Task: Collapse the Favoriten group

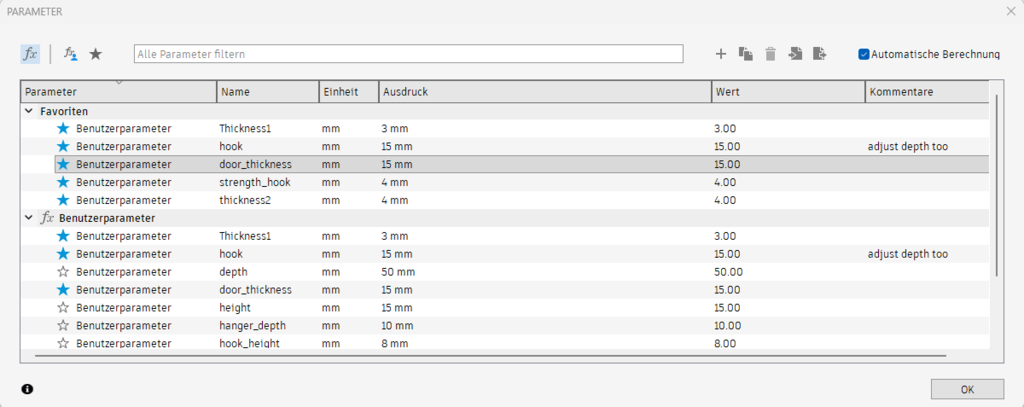Action: [x=27, y=111]
